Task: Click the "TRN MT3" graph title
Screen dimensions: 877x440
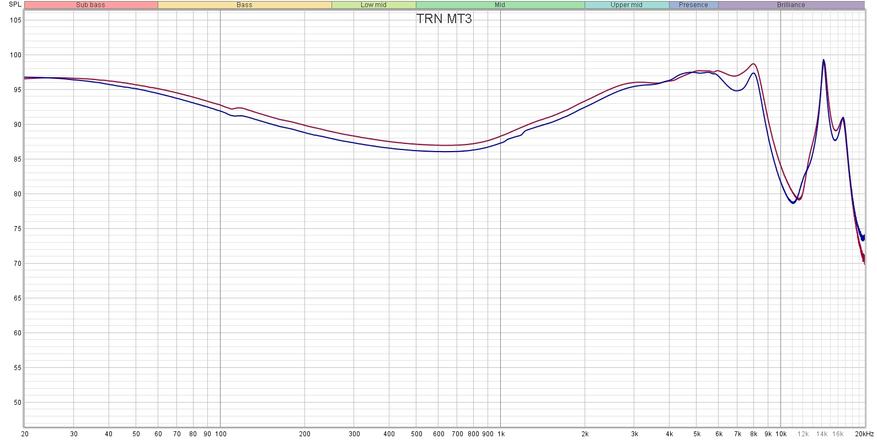Action: [445, 18]
